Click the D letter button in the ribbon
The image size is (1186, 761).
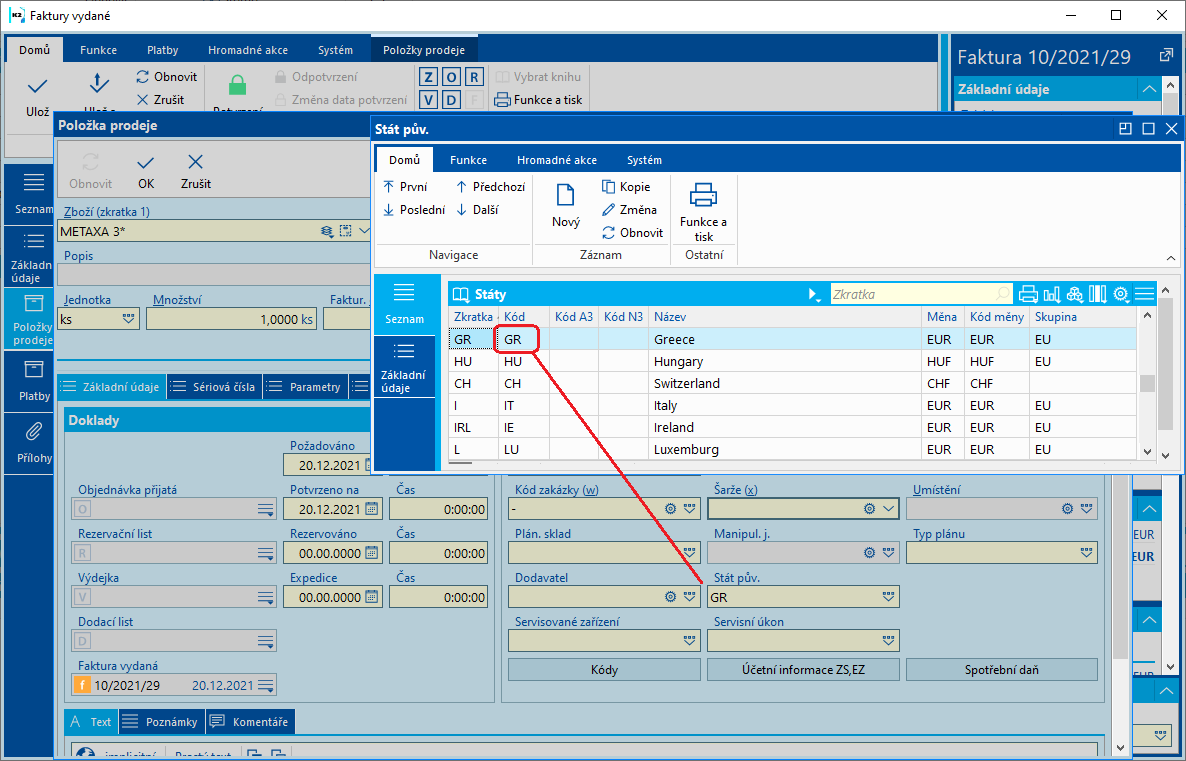pos(452,99)
